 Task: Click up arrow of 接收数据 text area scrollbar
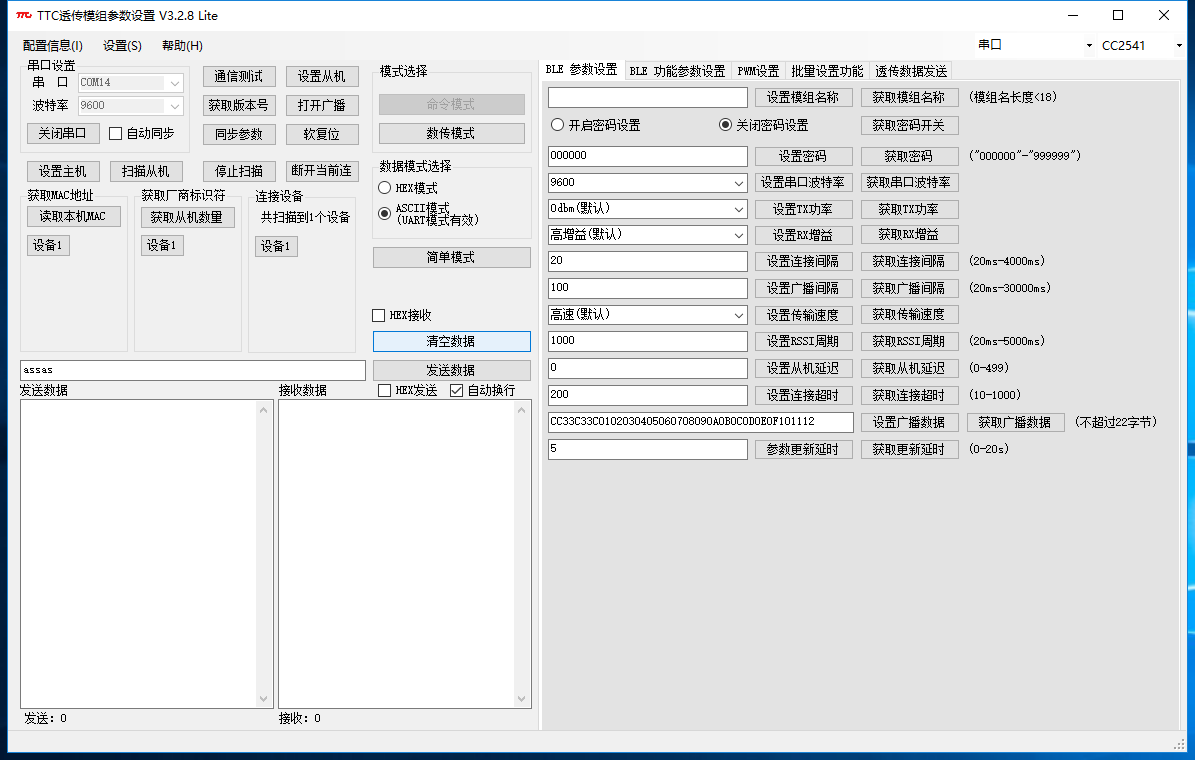point(521,410)
